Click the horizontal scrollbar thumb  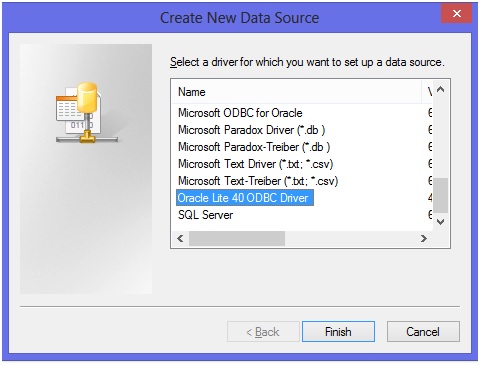coord(237,239)
